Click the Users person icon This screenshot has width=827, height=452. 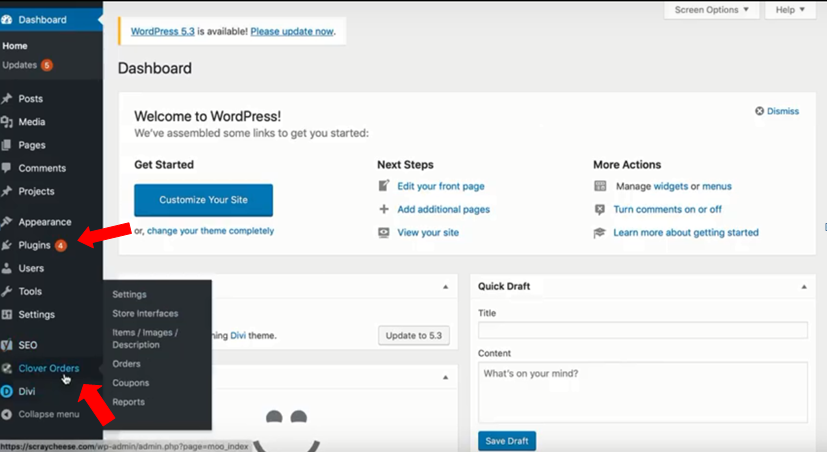click(6, 268)
